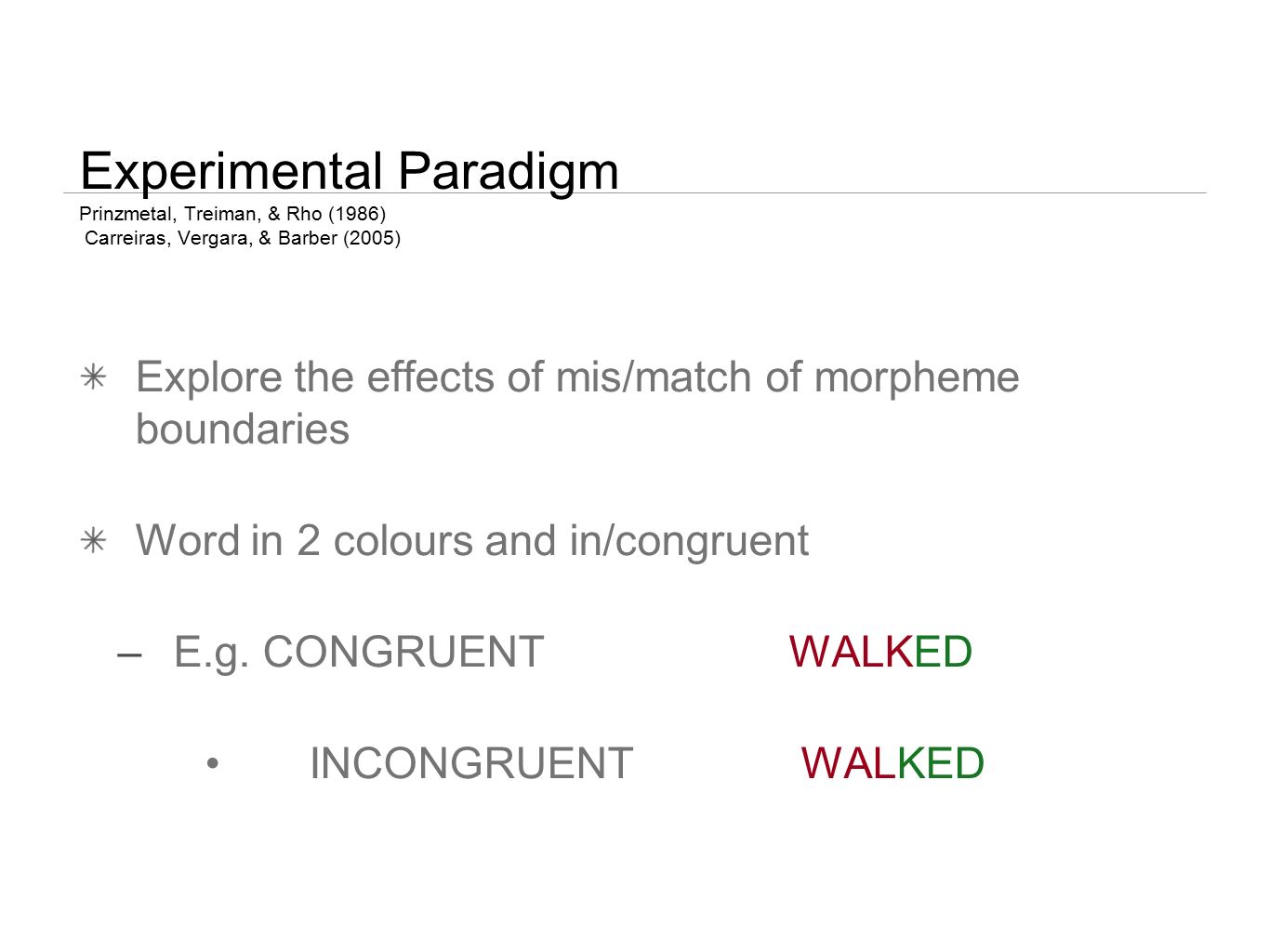Click the asterisk bullet before Word in 2 colours

94,540
